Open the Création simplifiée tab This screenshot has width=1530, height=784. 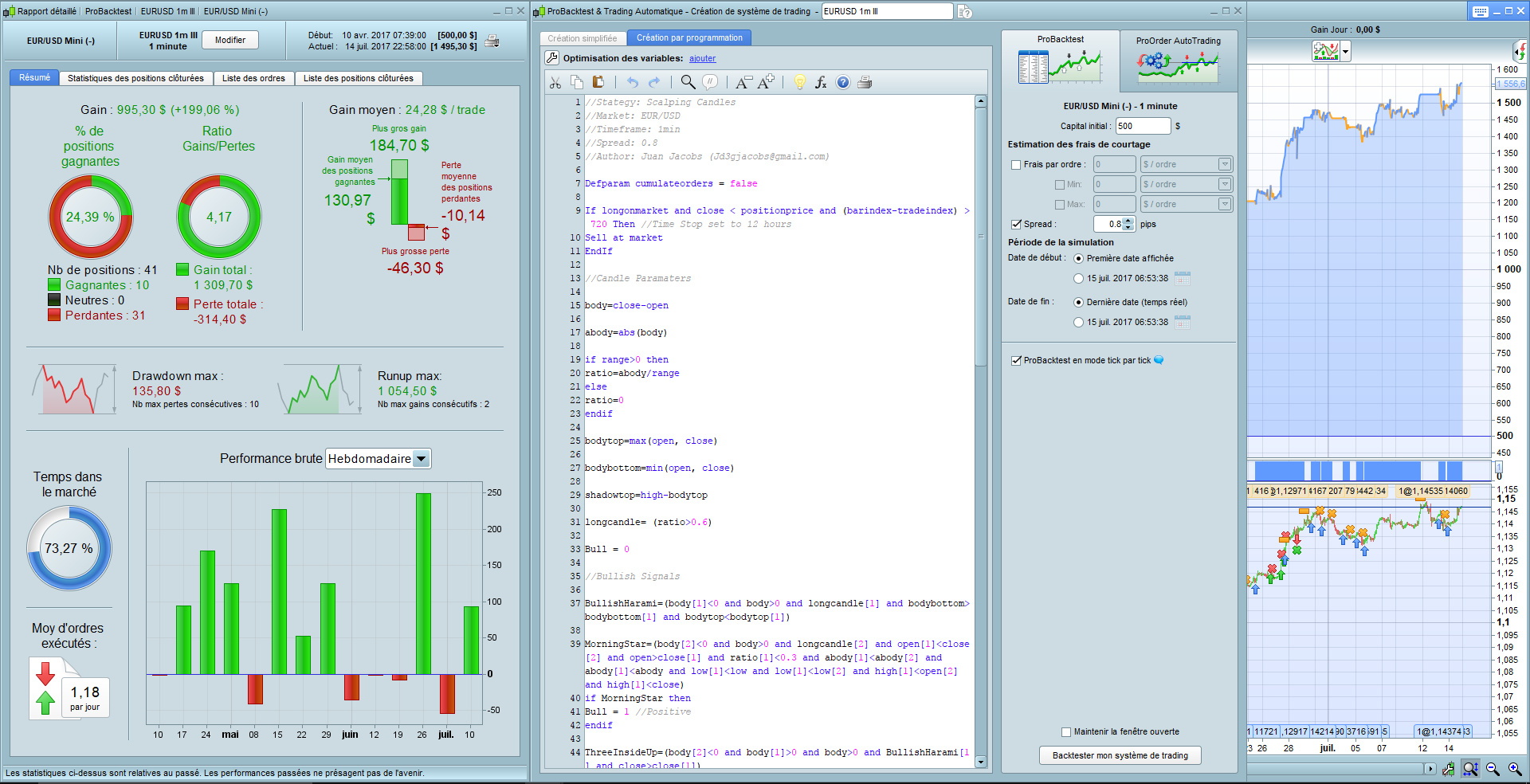(583, 38)
